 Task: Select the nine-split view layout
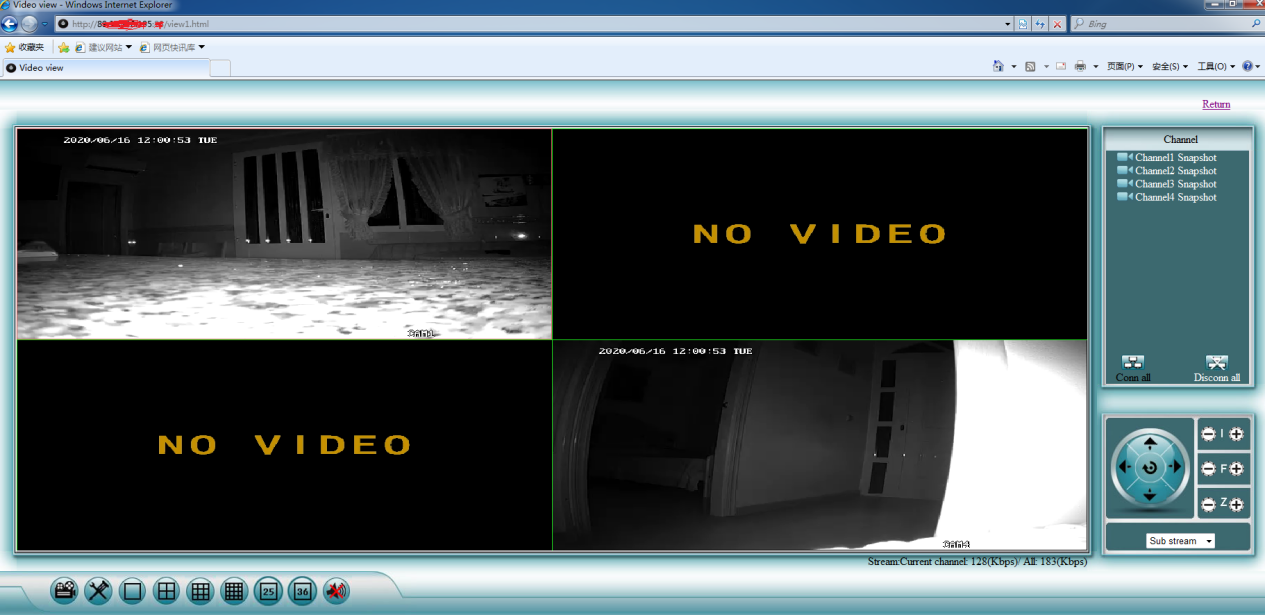(x=200, y=591)
